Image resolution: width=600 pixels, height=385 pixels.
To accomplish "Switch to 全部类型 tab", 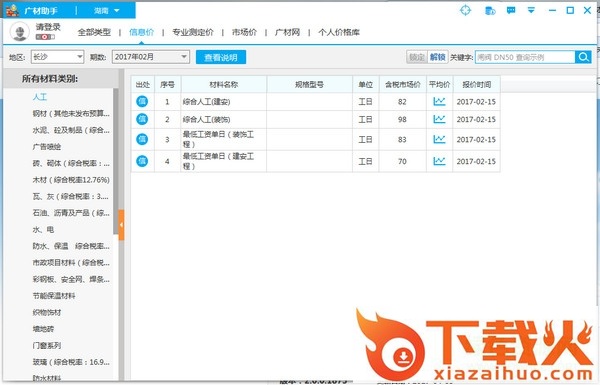I will [94, 32].
